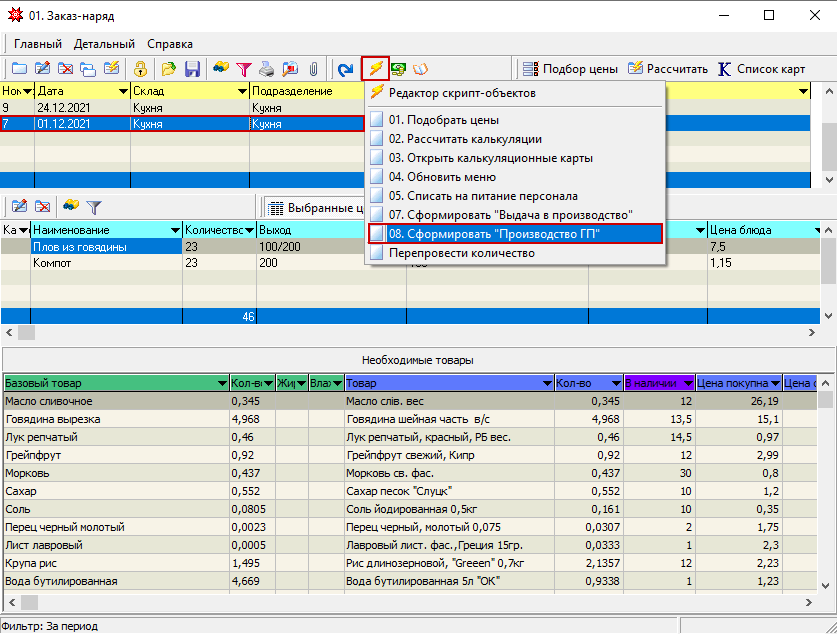The height and width of the screenshot is (634, 837).
Task: Click the Список карт button
Action: pos(760,69)
